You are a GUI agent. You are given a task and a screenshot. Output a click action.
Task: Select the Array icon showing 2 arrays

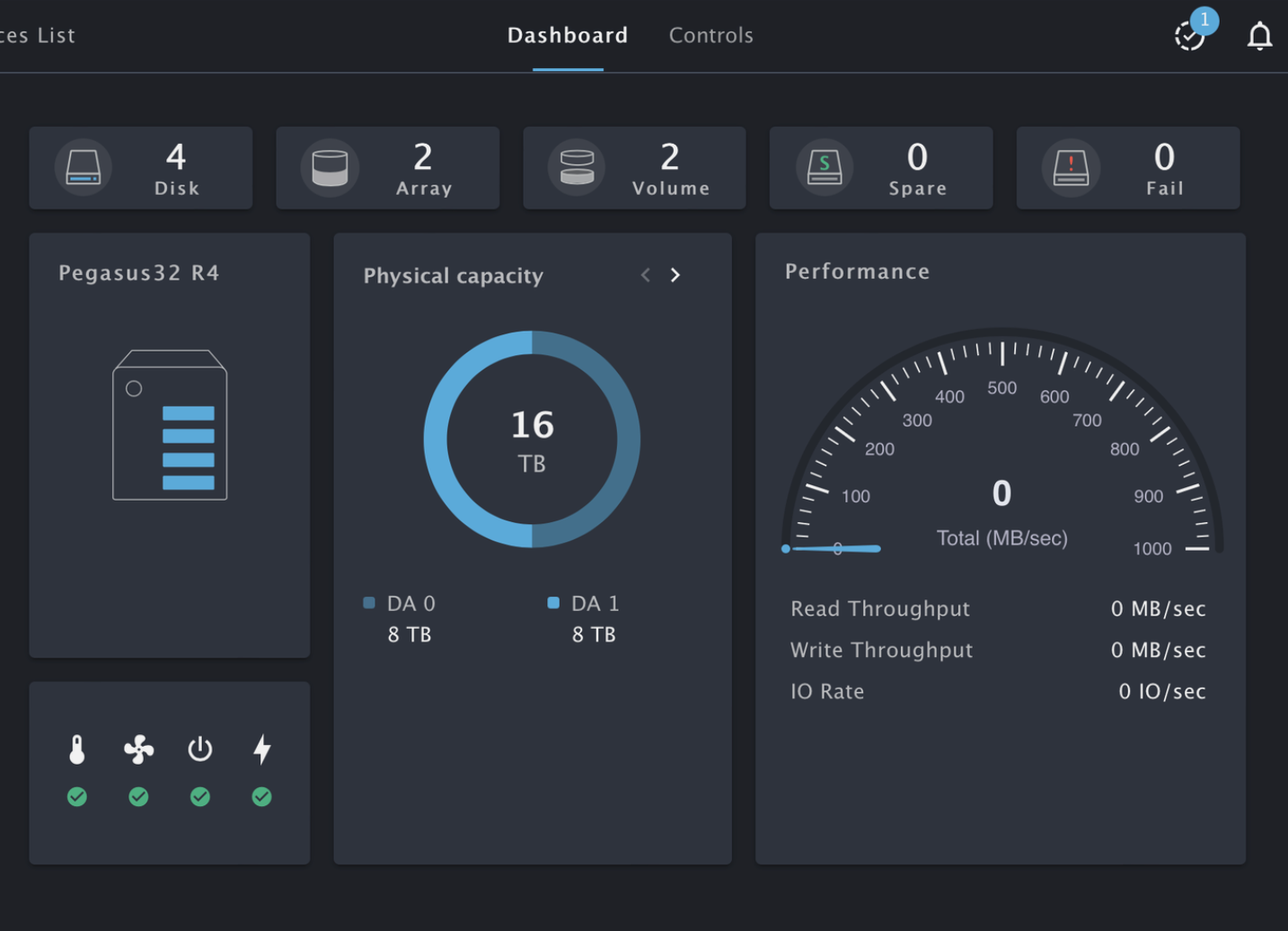(331, 167)
